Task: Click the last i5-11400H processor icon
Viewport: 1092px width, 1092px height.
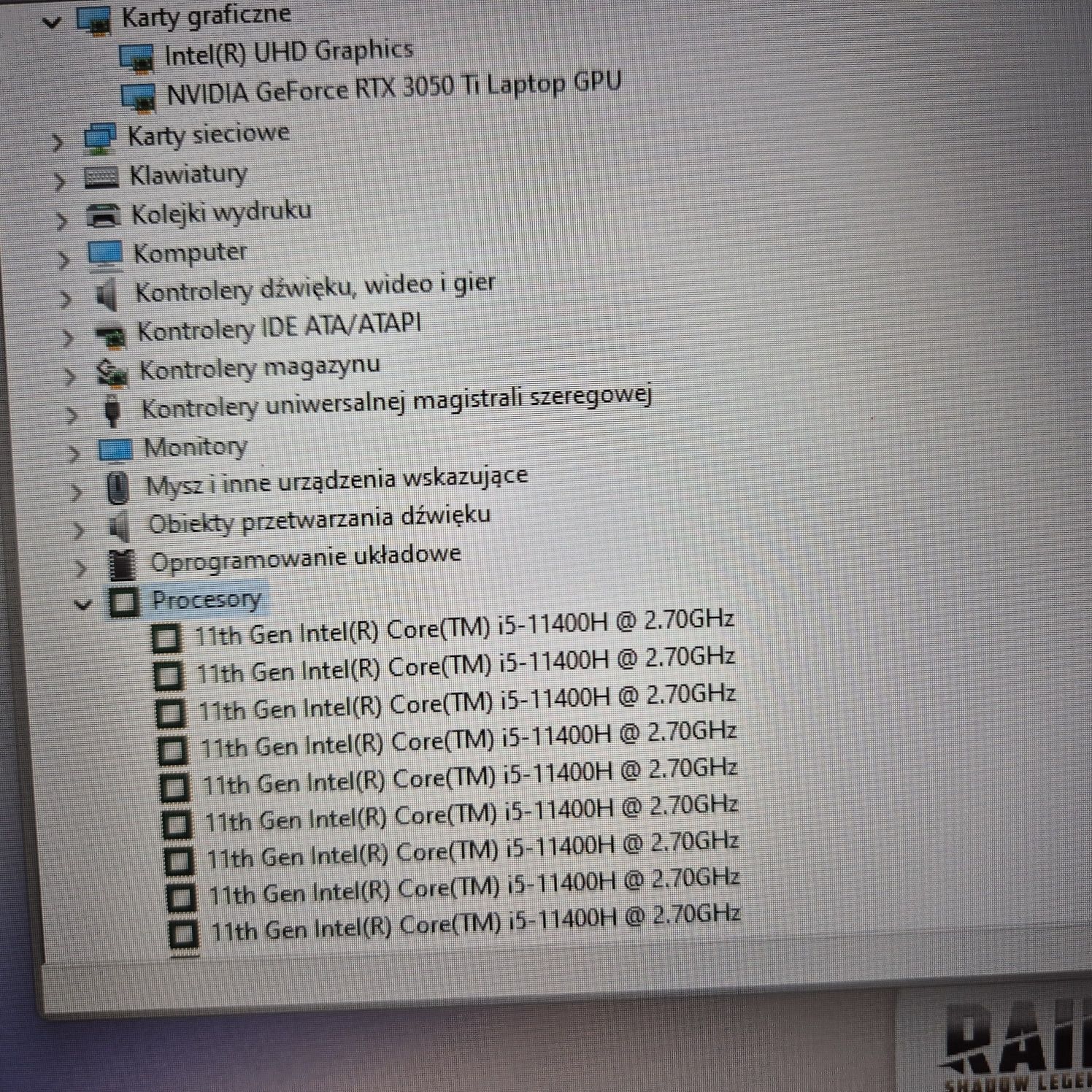Action: [x=183, y=934]
